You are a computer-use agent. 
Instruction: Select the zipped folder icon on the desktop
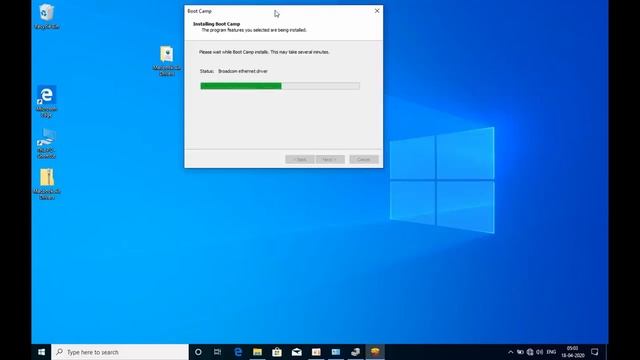(47, 184)
